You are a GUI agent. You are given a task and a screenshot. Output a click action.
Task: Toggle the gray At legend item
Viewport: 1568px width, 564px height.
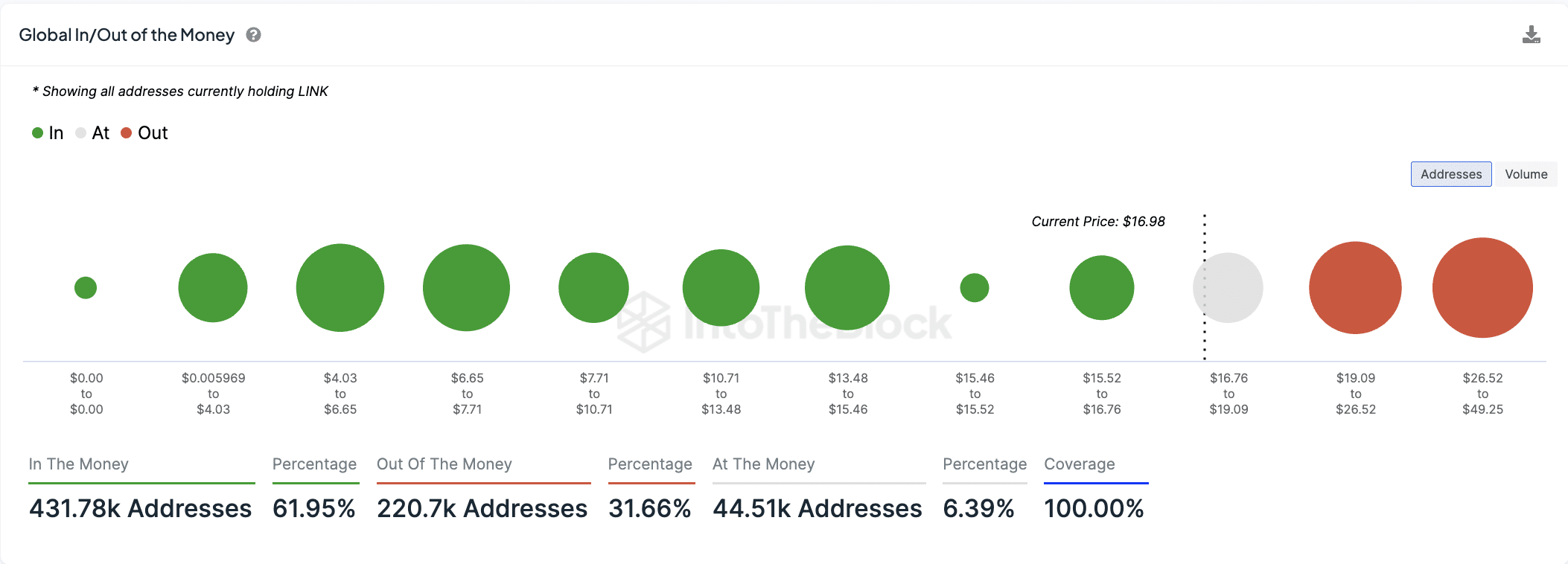(x=92, y=133)
